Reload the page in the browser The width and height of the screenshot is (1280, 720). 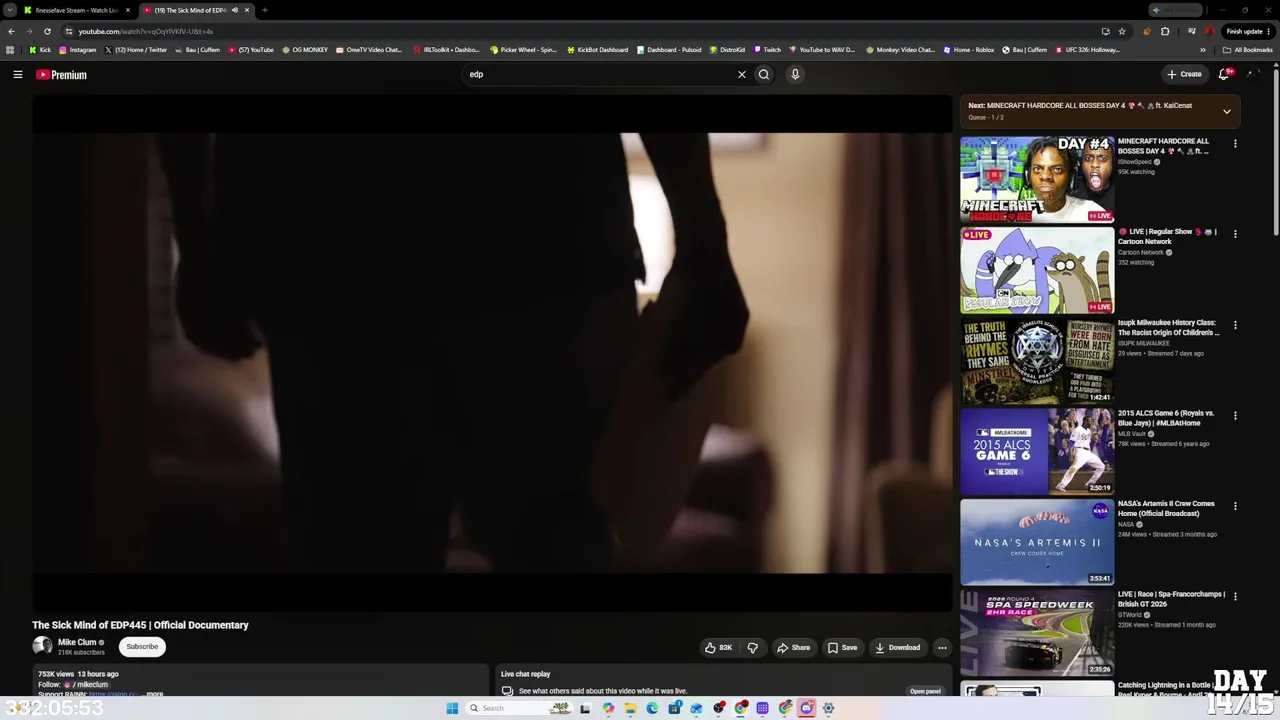47,31
